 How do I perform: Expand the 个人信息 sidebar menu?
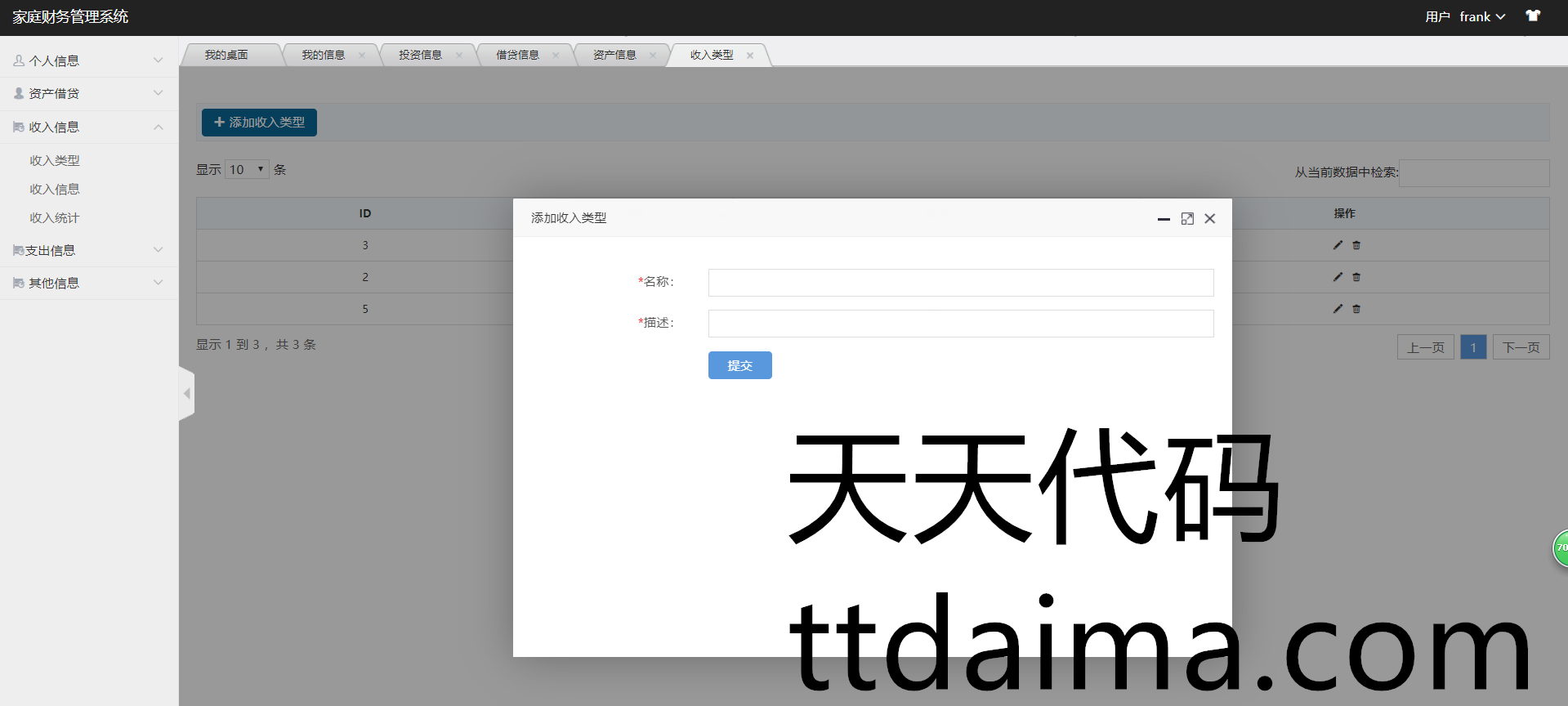(88, 60)
